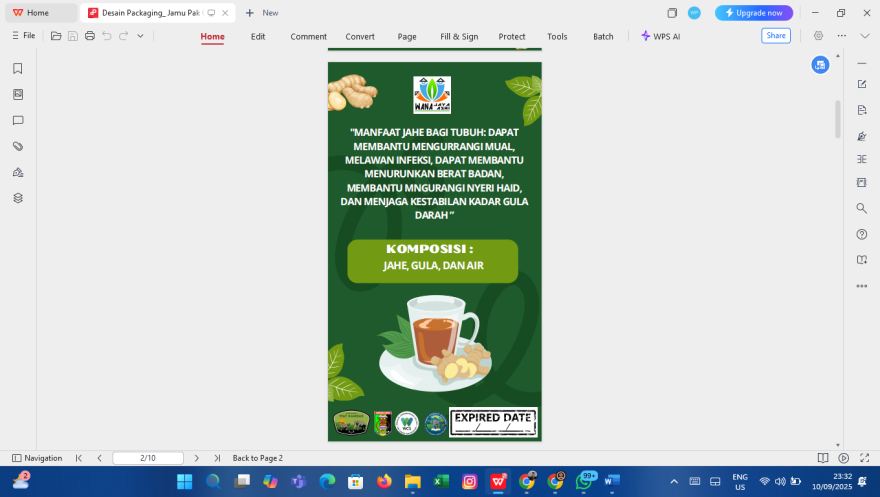The width and height of the screenshot is (880, 497).
Task: Open the bookmarks panel in left sidebar
Action: click(17, 69)
